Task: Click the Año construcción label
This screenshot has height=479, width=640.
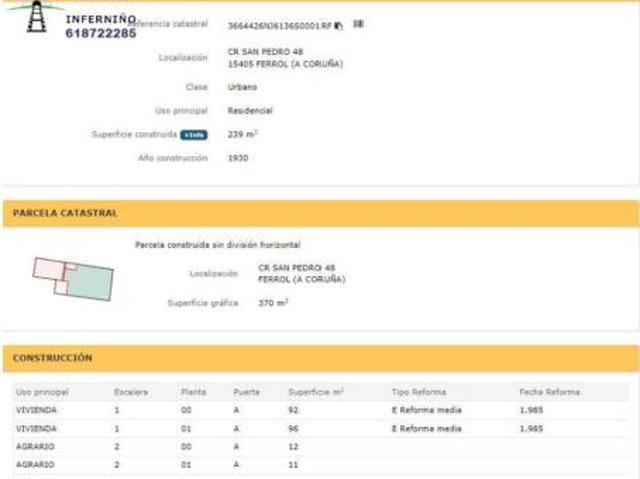Action: coord(173,158)
